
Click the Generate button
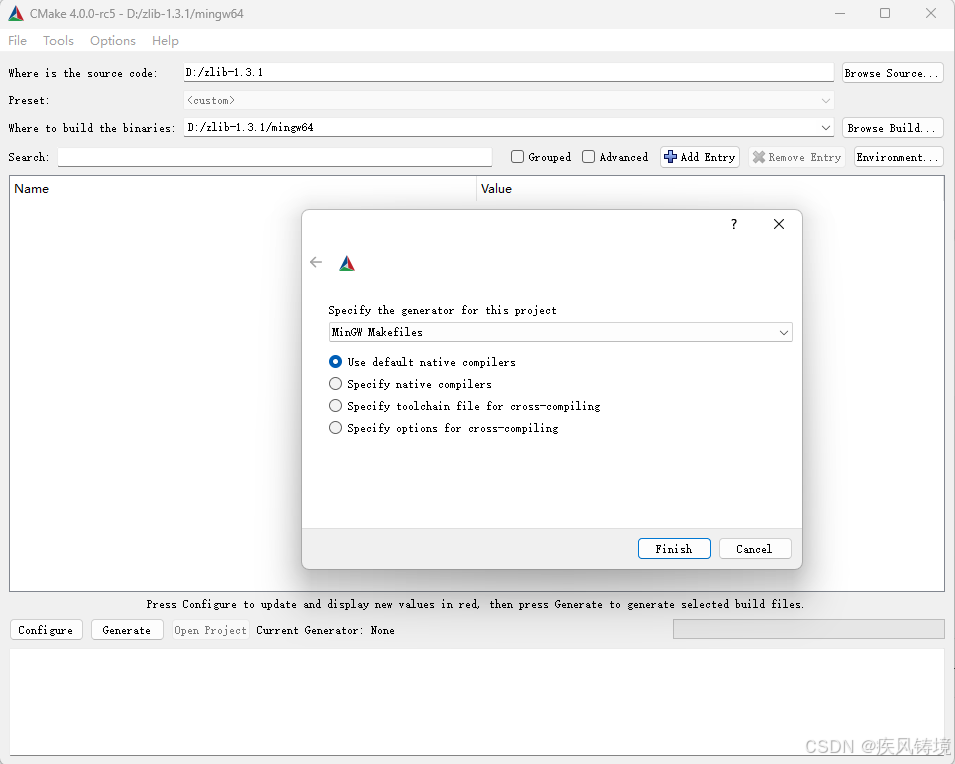pyautogui.click(x=127, y=630)
